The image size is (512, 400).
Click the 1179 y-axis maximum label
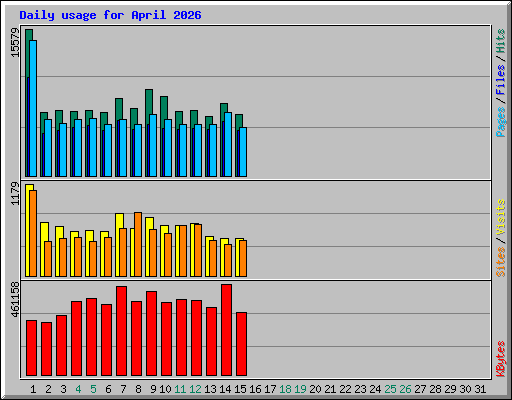pos(15,193)
